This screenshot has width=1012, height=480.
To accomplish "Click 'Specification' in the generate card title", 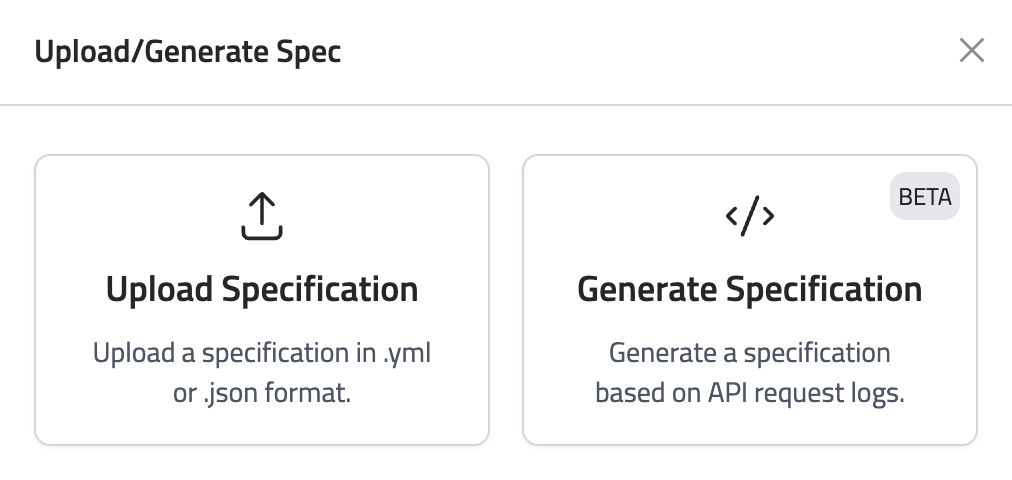I will pyautogui.click(x=824, y=289).
